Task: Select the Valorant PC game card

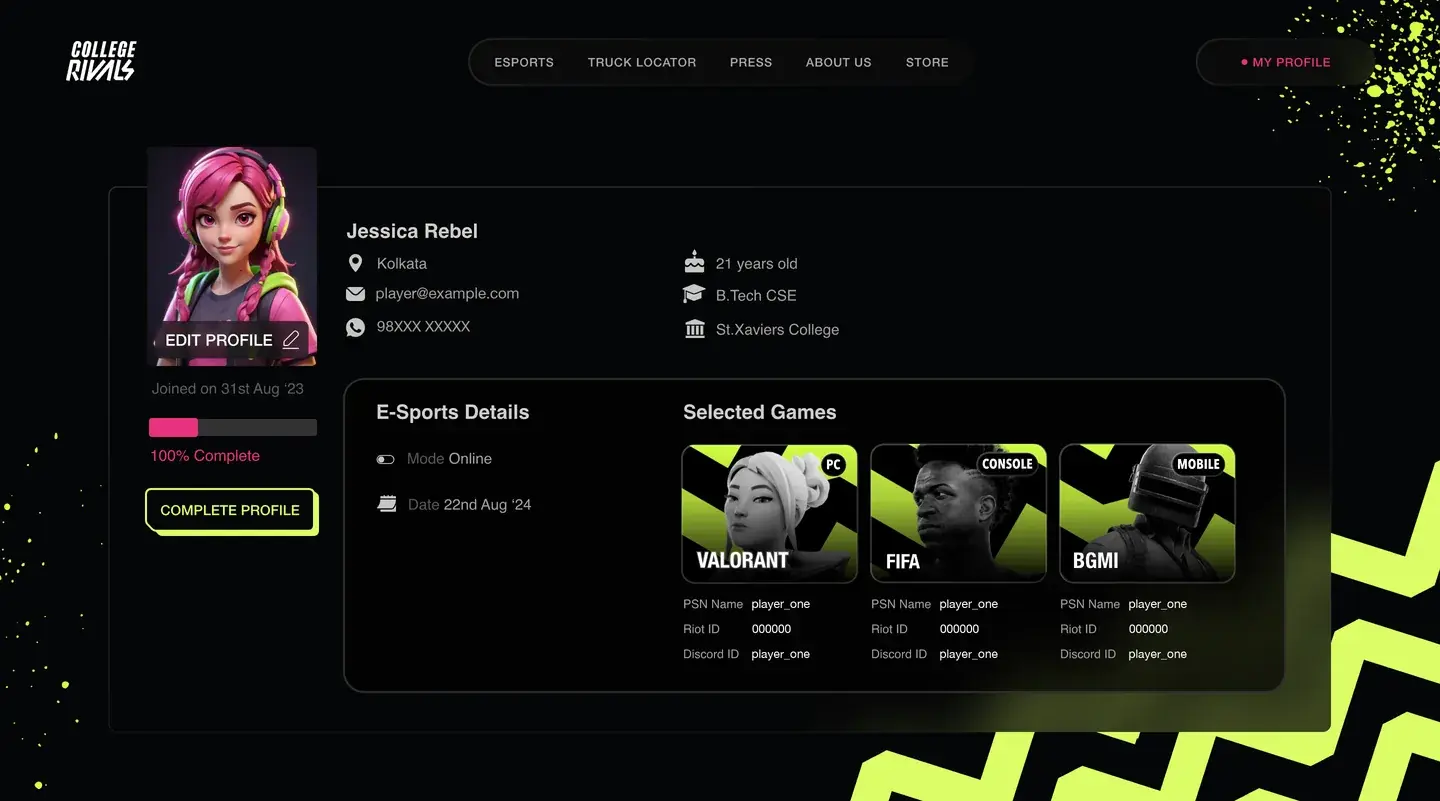Action: (x=769, y=514)
